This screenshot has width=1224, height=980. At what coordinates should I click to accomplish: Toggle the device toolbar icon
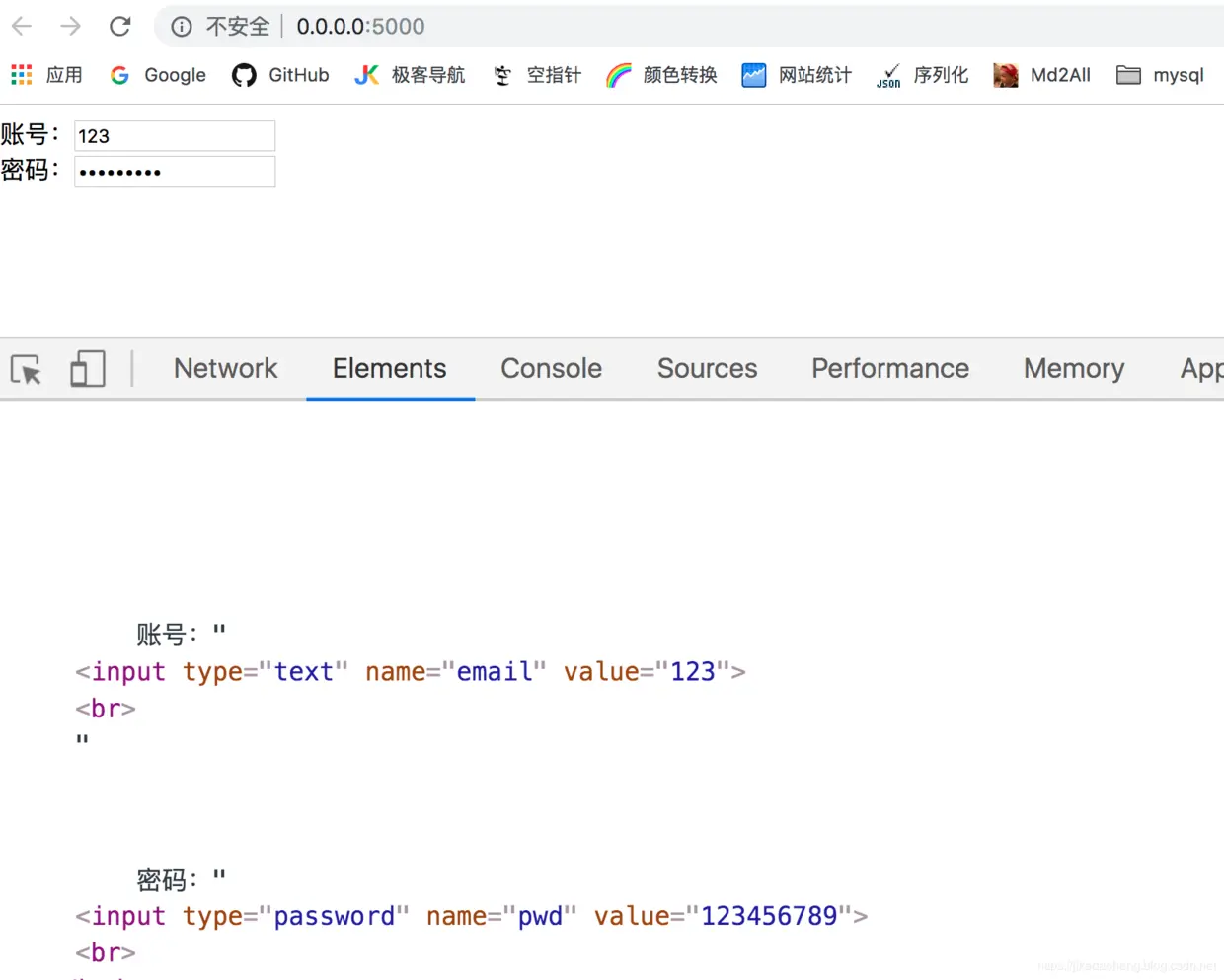[87, 369]
